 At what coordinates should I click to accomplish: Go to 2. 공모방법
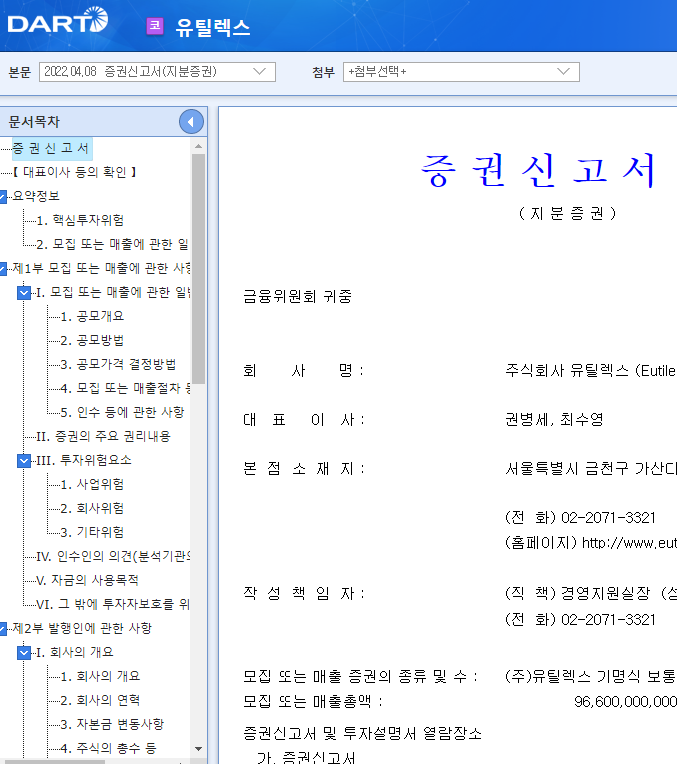[92, 340]
